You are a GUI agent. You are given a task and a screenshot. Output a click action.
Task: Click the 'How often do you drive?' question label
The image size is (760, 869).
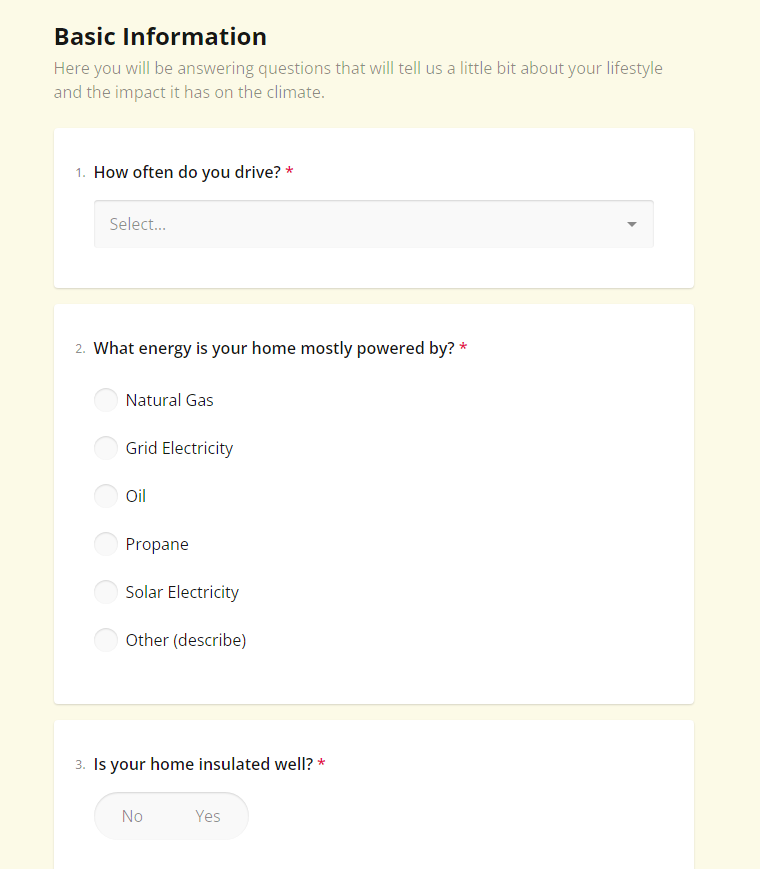187,172
